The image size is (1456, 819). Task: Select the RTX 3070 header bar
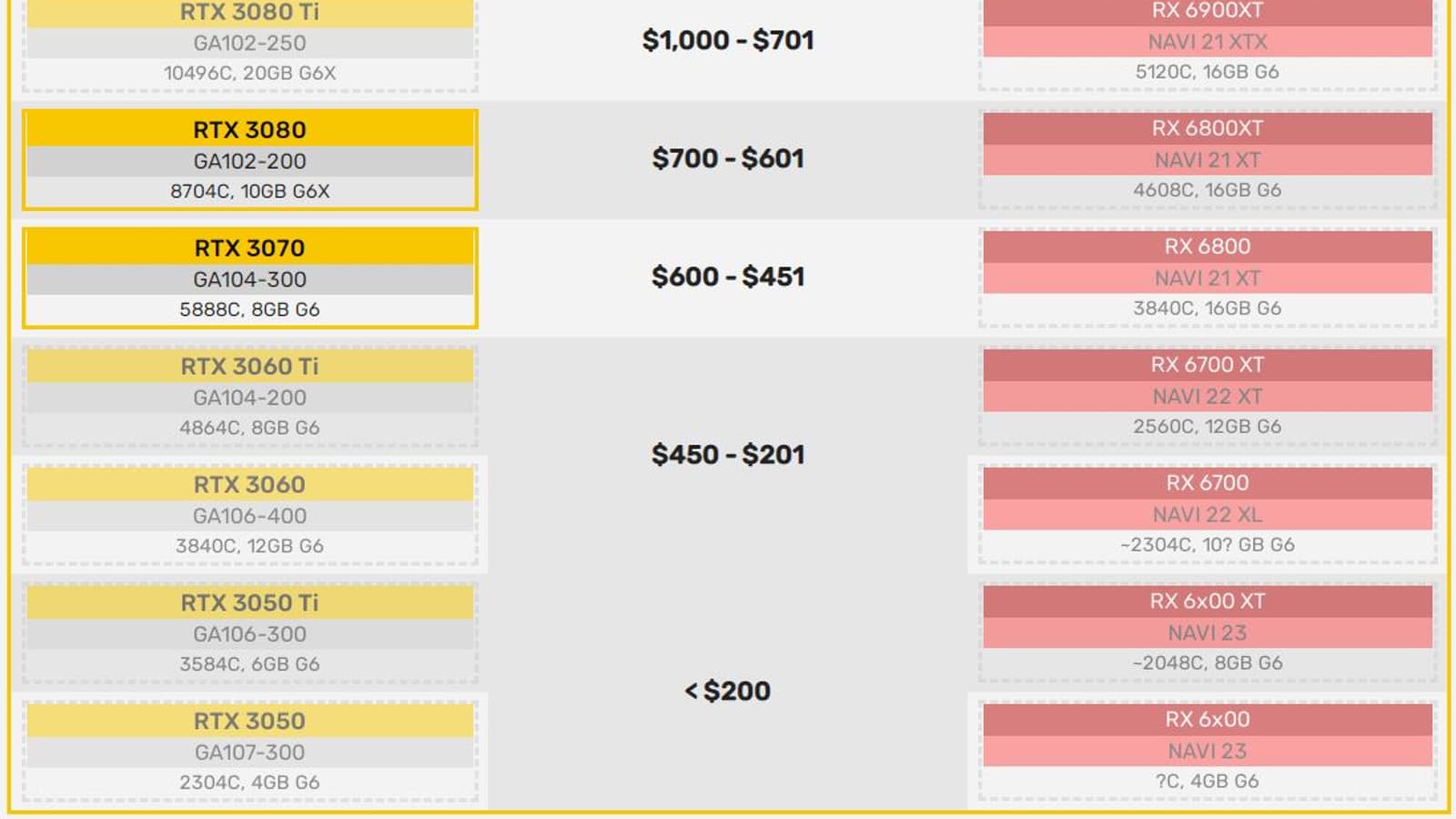pyautogui.click(x=249, y=248)
